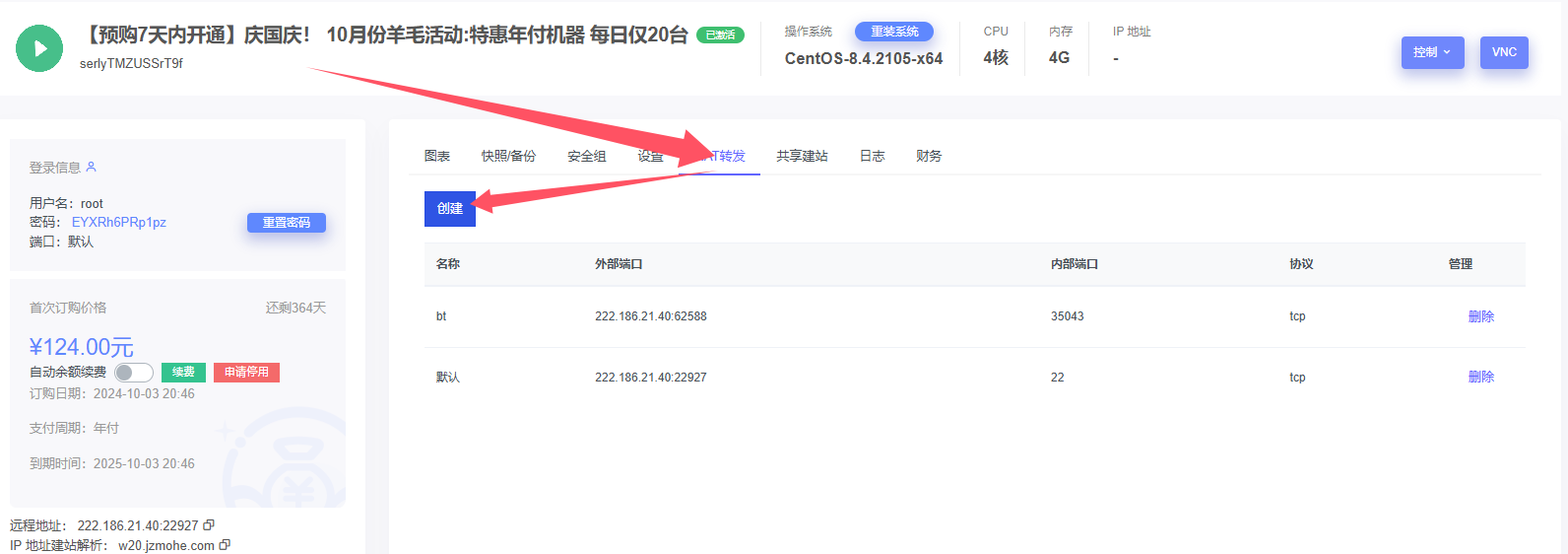Select the 安全组 tab
The height and width of the screenshot is (554, 1568).
point(587,156)
